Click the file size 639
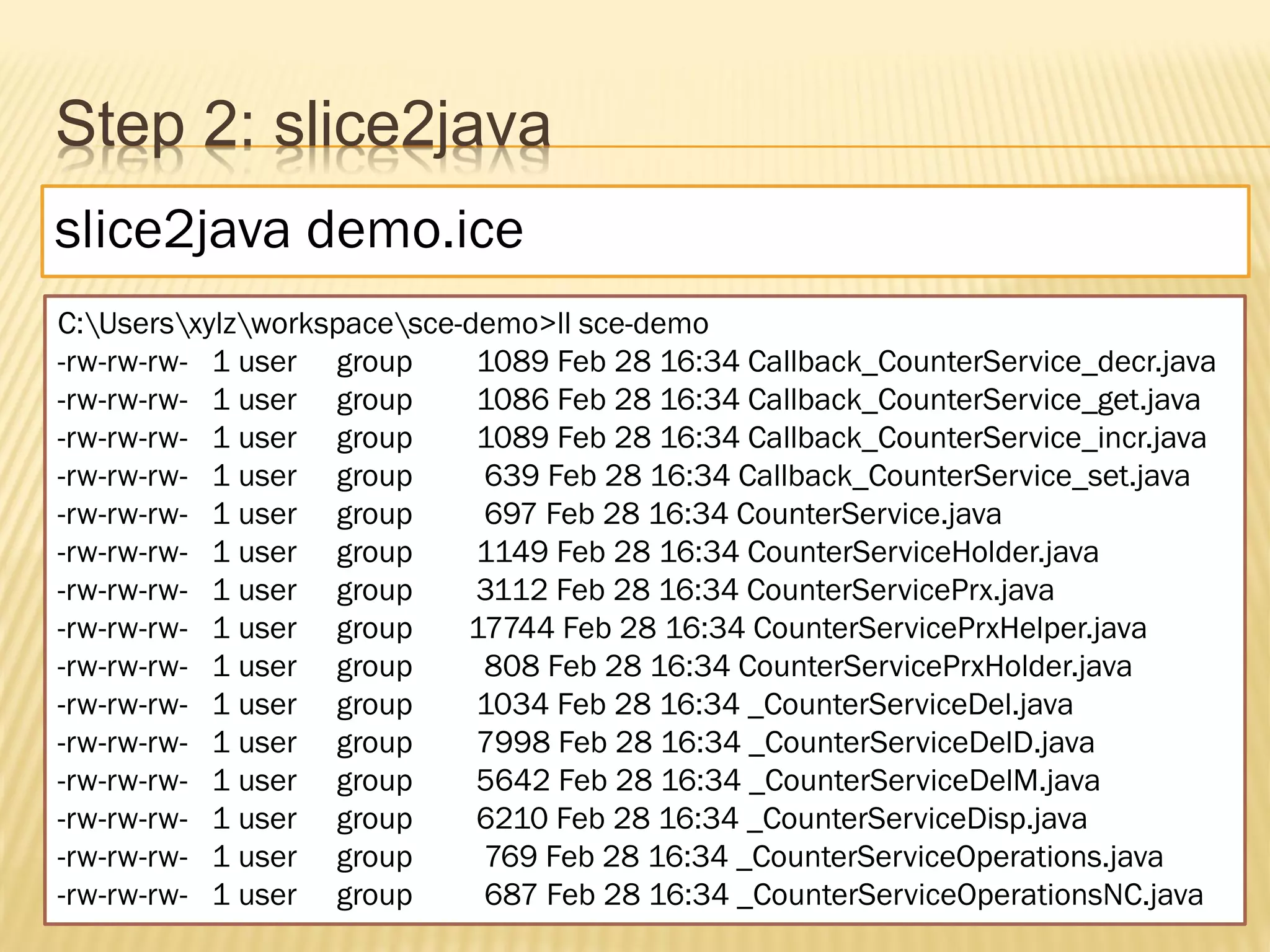This screenshot has height=952, width=1270. tap(512, 477)
